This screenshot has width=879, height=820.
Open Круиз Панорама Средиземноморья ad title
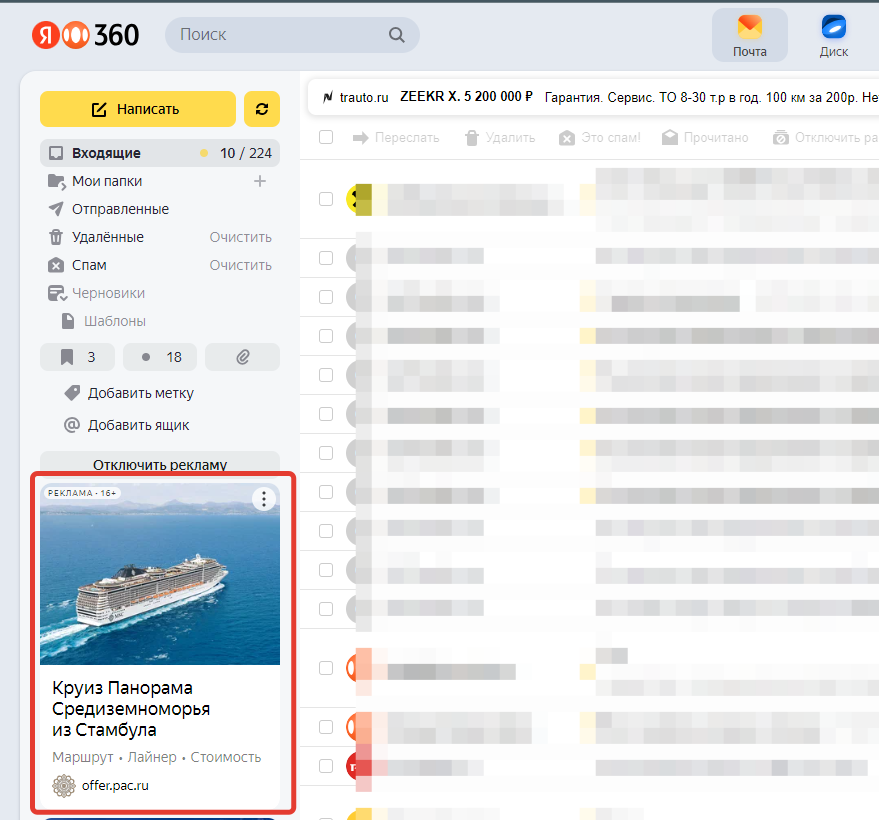tap(131, 708)
